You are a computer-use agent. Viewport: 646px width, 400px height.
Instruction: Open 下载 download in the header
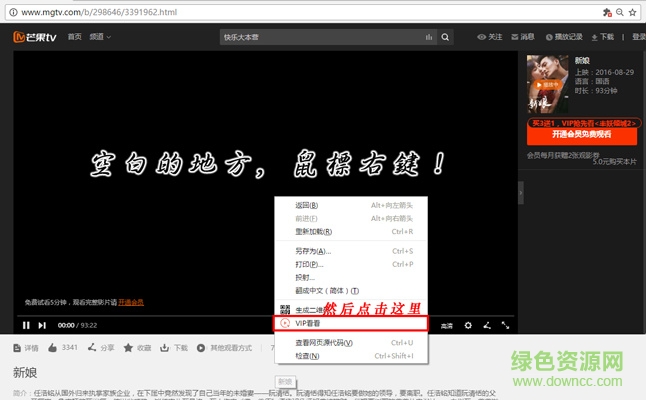[603, 37]
